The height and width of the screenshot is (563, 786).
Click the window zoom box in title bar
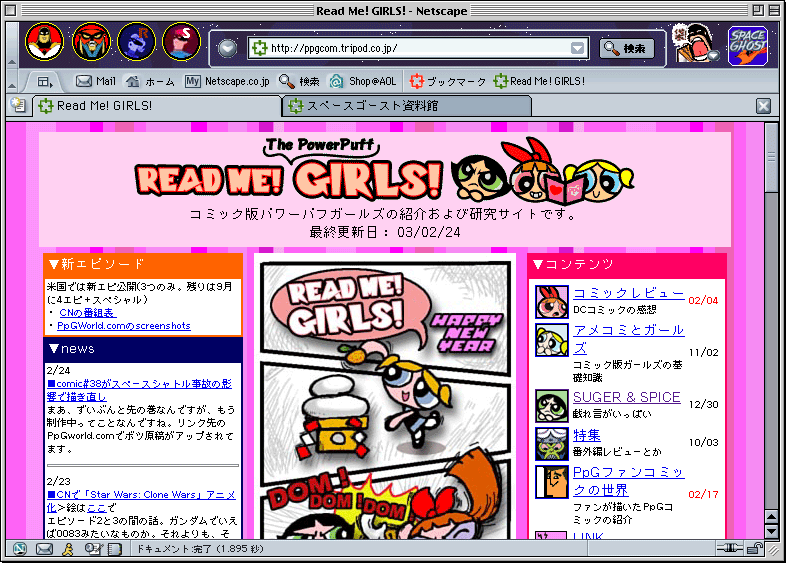(758, 10)
